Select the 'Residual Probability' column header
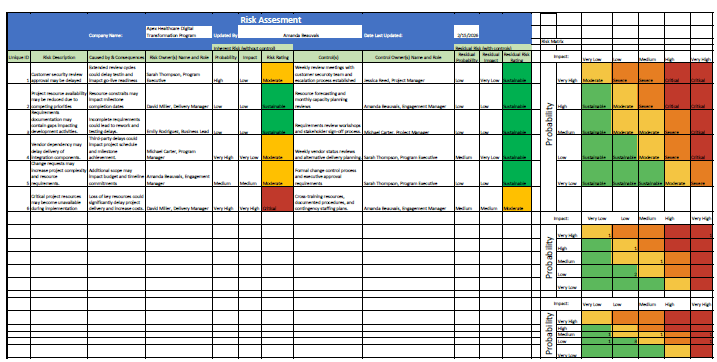The width and height of the screenshot is (717, 362). pyautogui.click(x=466, y=57)
